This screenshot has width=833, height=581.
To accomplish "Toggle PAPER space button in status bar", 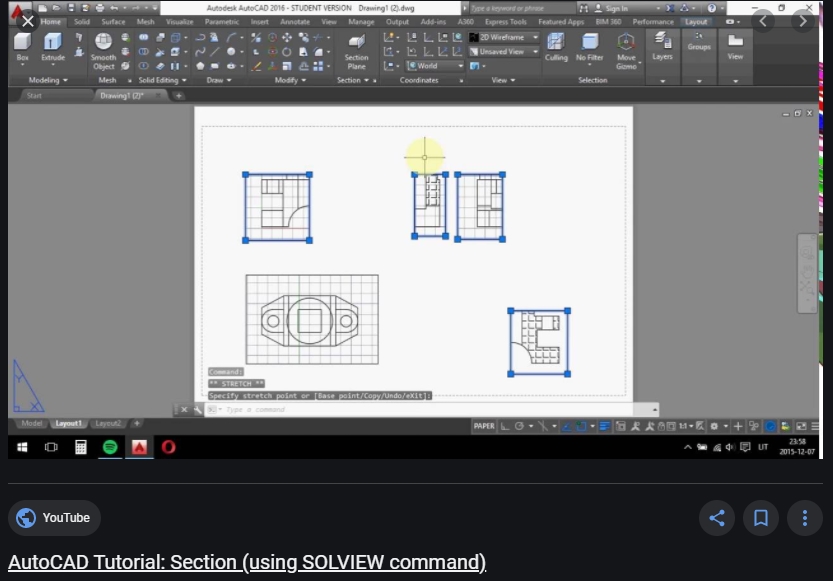I will pos(484,426).
